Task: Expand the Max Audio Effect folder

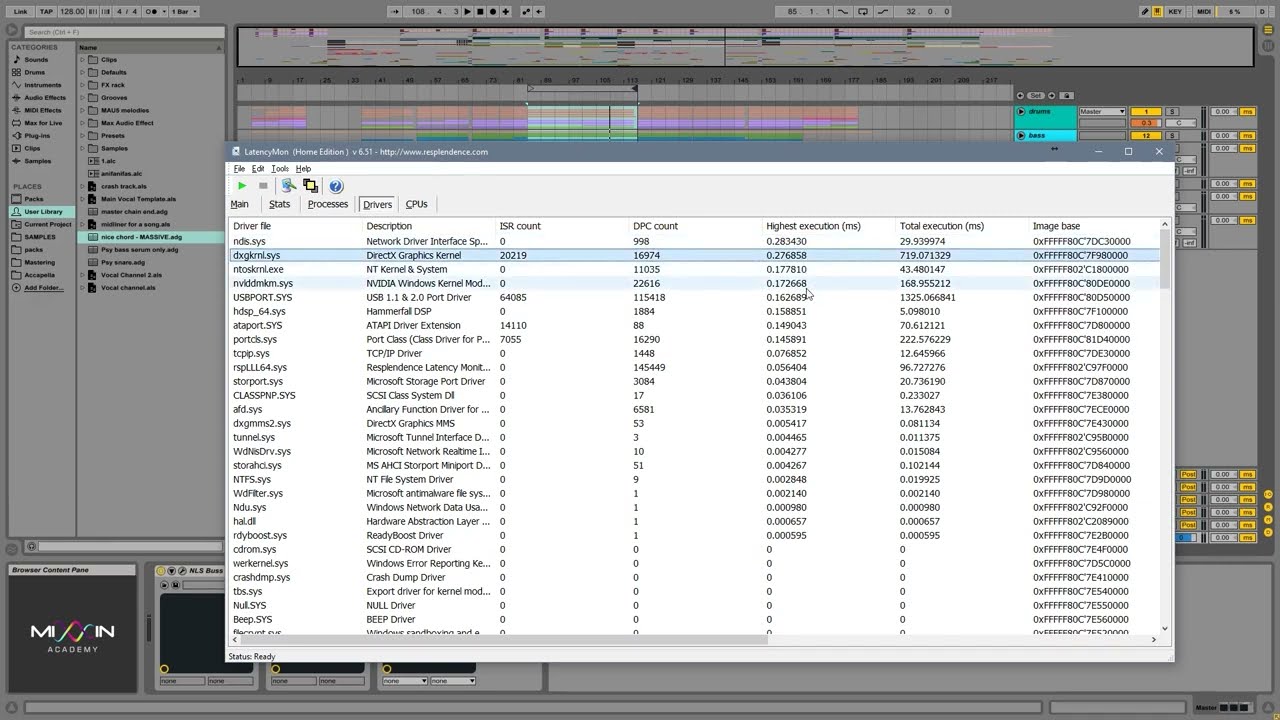Action: click(x=83, y=123)
